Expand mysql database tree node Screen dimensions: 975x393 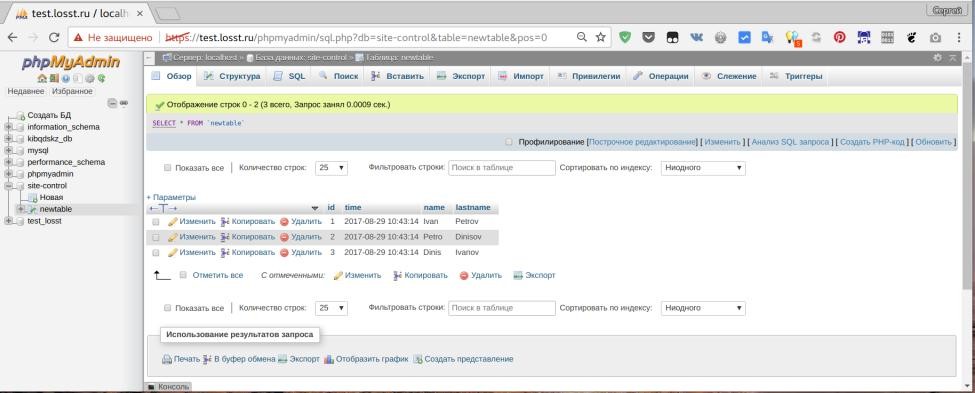8,150
